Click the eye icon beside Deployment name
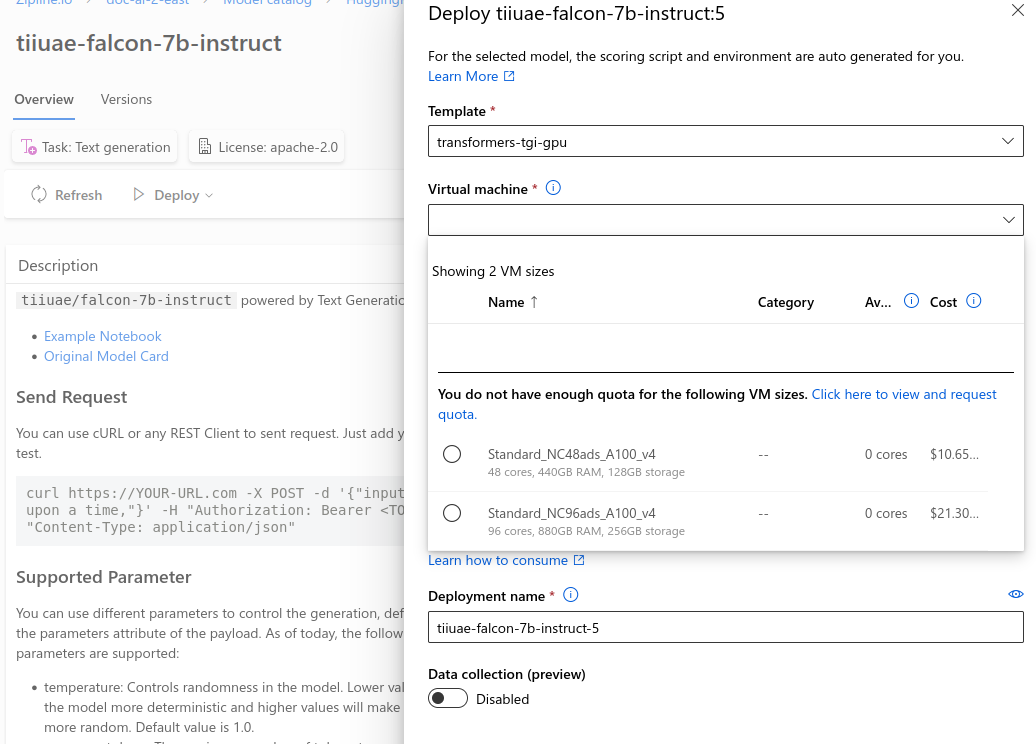The image size is (1036, 744). pos(1016,595)
